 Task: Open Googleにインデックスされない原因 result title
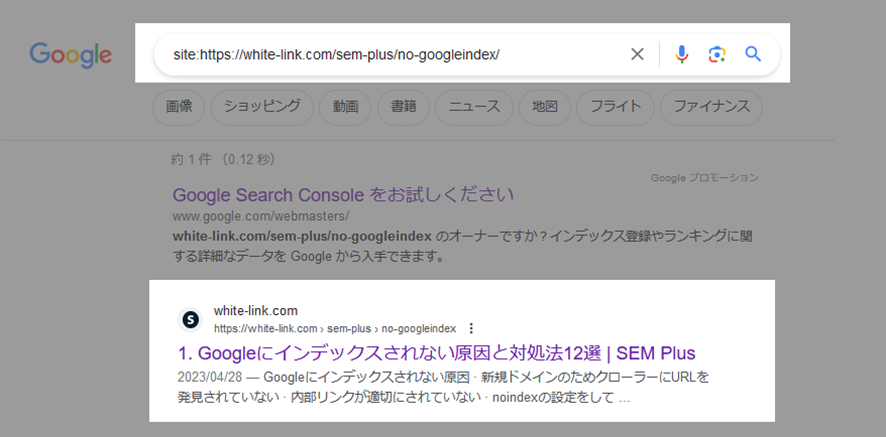437,353
